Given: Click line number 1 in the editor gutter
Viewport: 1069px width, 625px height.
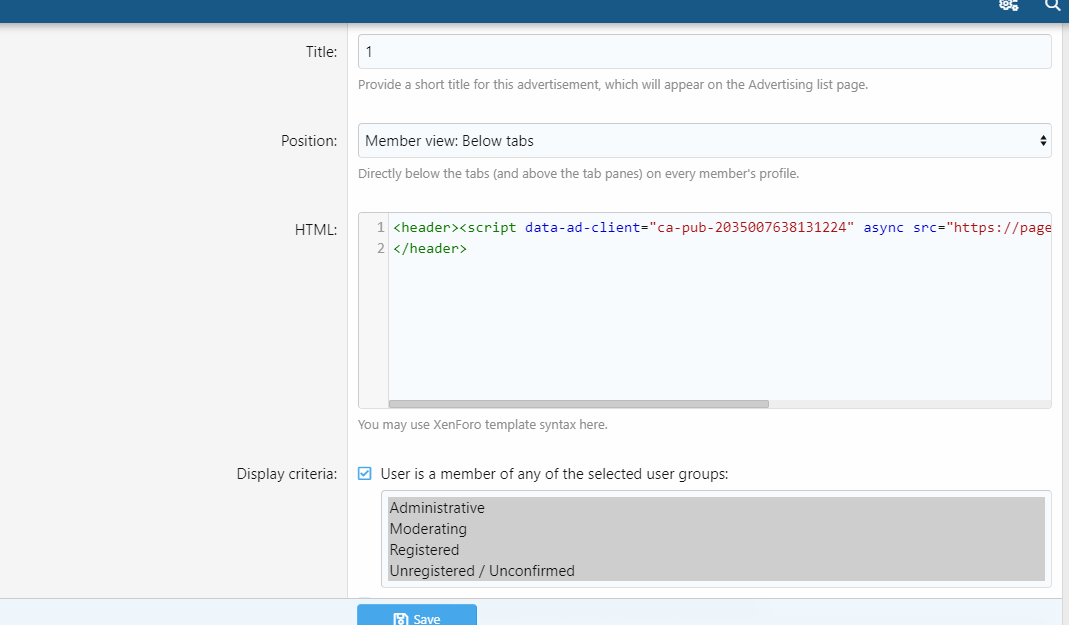Looking at the screenshot, I should 380,228.
